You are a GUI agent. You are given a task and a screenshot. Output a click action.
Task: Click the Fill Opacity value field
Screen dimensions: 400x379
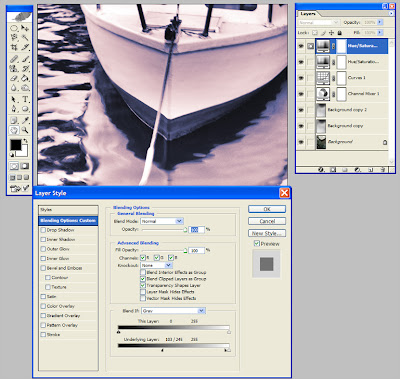click(x=197, y=250)
